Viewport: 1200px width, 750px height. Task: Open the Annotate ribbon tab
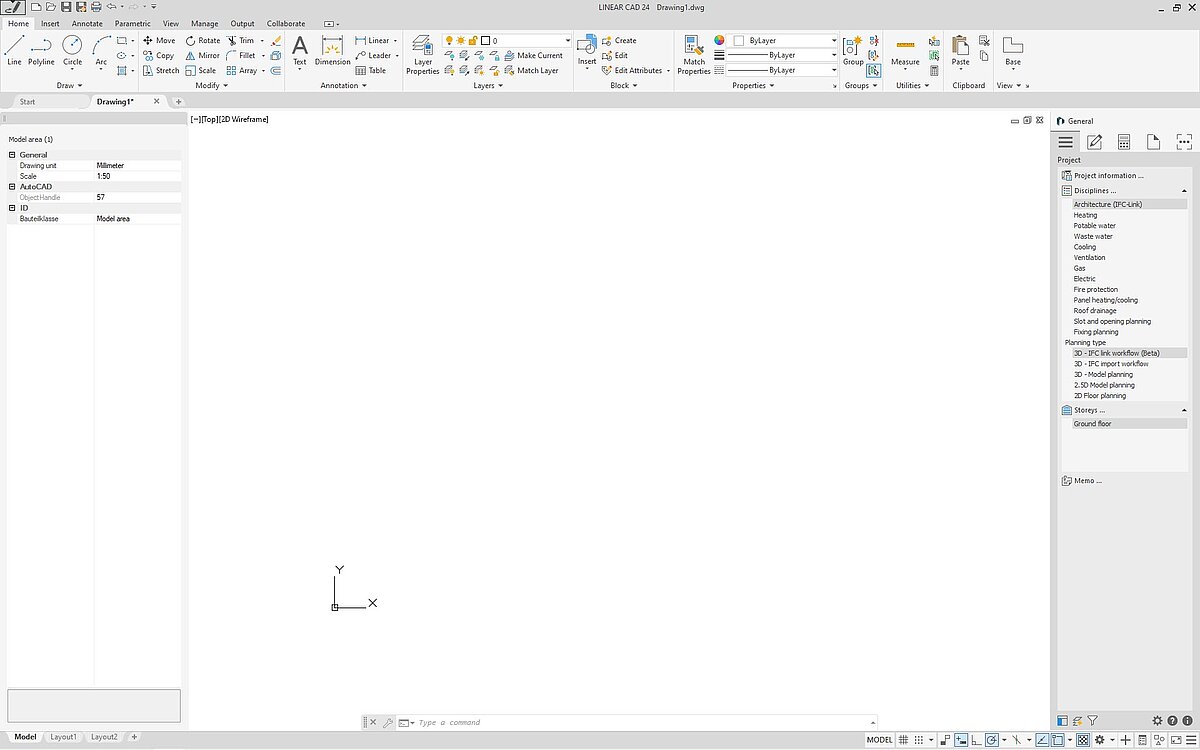point(87,23)
